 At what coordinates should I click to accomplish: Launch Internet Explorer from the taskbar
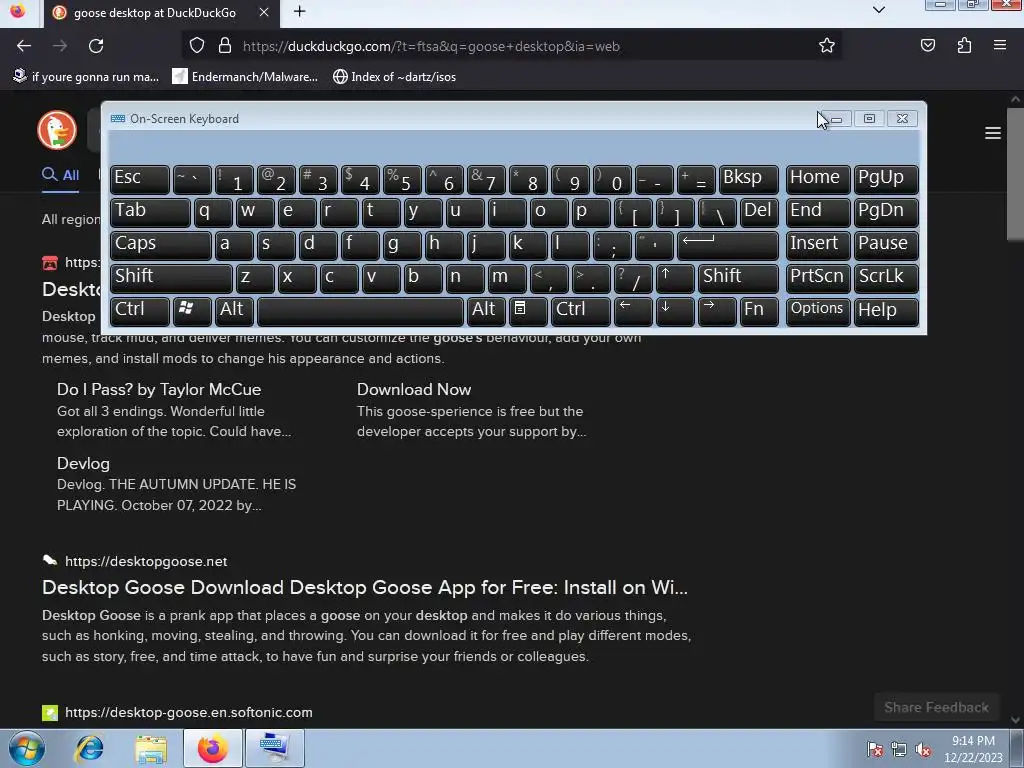[x=89, y=748]
